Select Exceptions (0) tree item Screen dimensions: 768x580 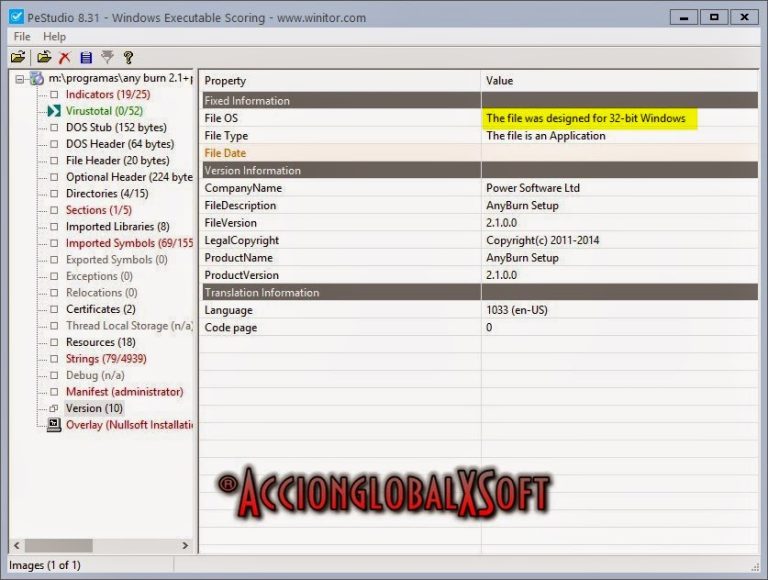(x=99, y=276)
